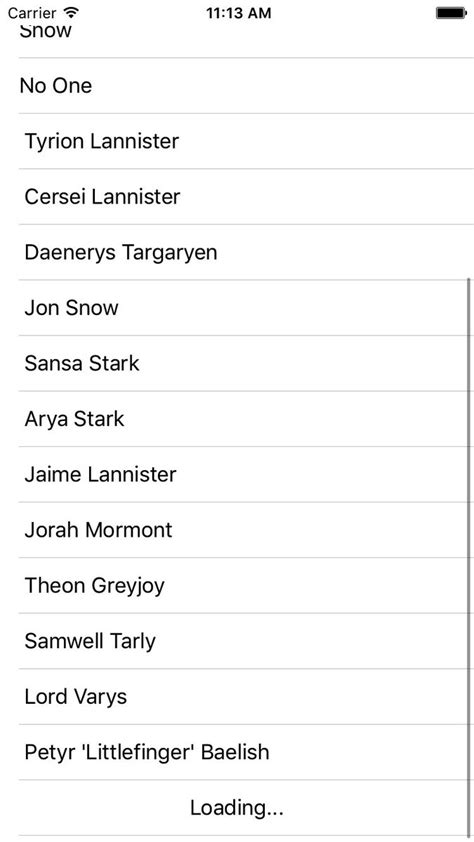Screen dimensions: 474x842
Task: Pick Jaime Lannister from the list
Action: (237, 475)
